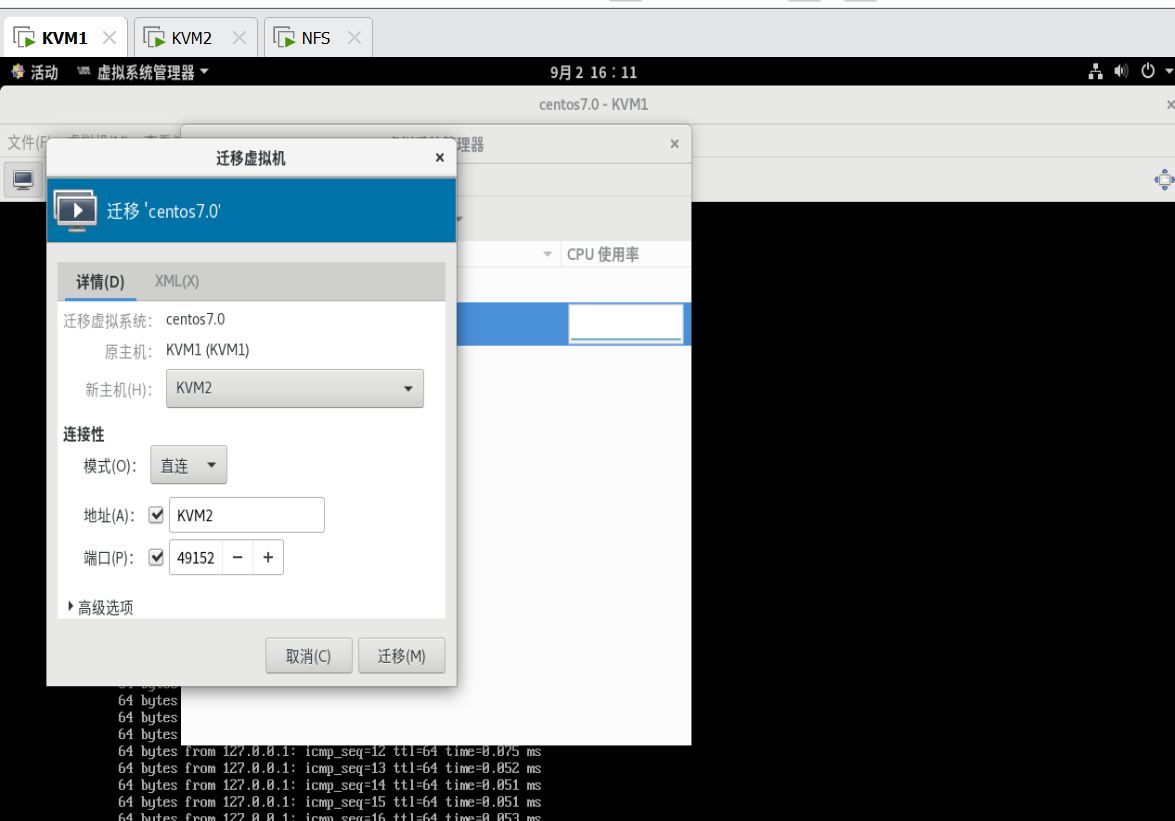
Task: Close the KVM1 tab with X
Action: click(109, 37)
